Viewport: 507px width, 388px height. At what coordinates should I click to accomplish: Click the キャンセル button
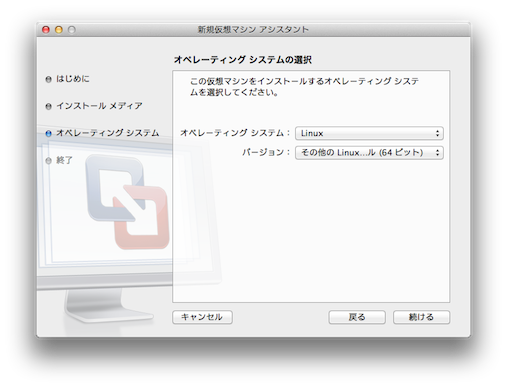pyautogui.click(x=202, y=317)
